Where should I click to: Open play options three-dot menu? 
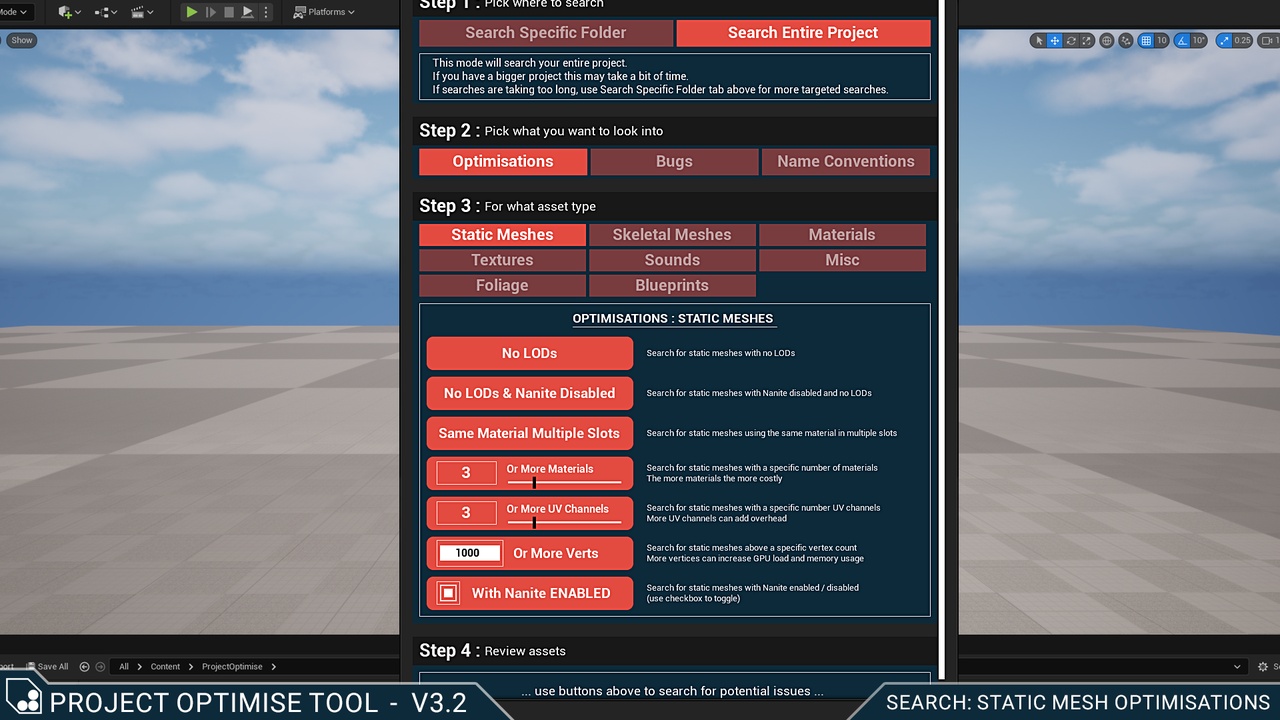(266, 12)
